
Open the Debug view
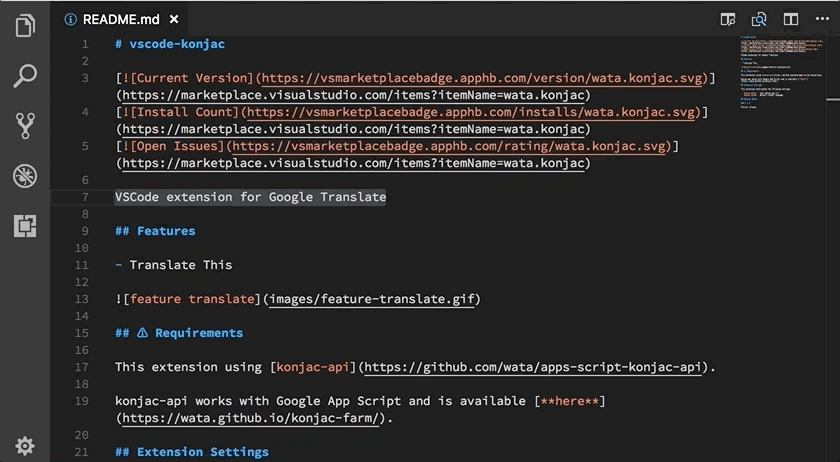tap(25, 176)
